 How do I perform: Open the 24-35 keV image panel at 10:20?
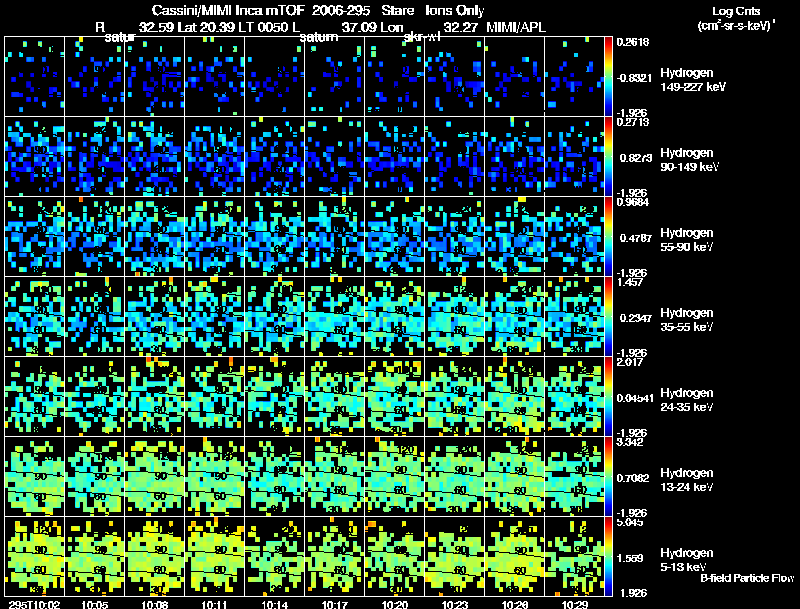pyautogui.click(x=394, y=397)
